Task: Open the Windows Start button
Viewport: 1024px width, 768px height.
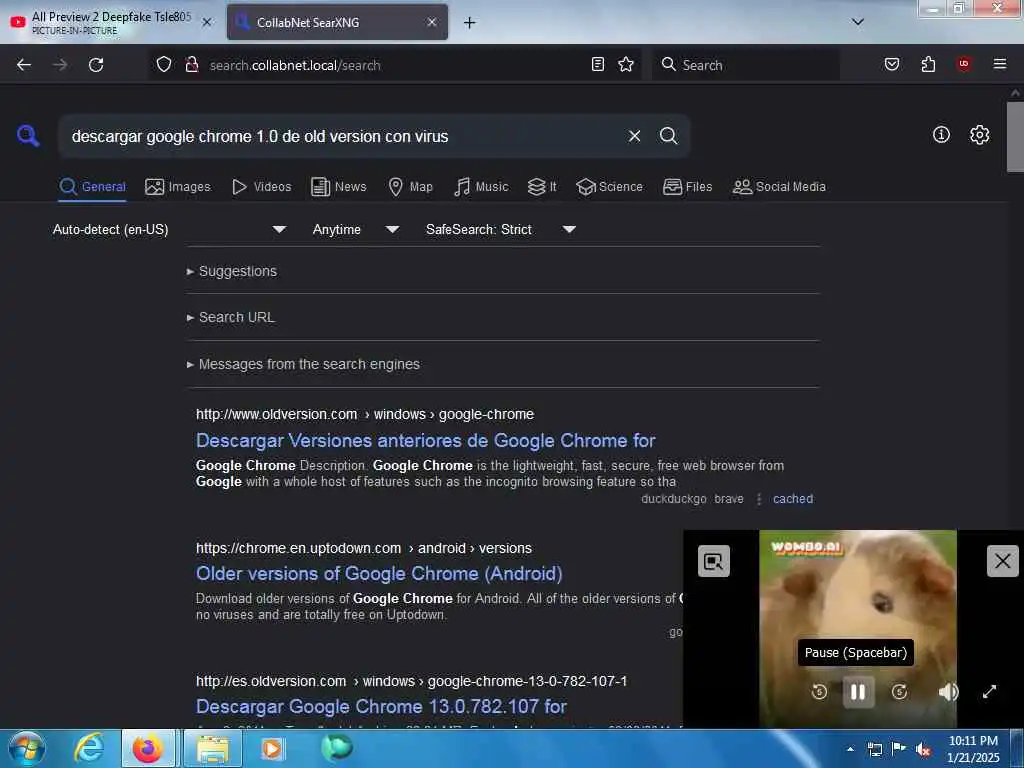Action: point(27,748)
